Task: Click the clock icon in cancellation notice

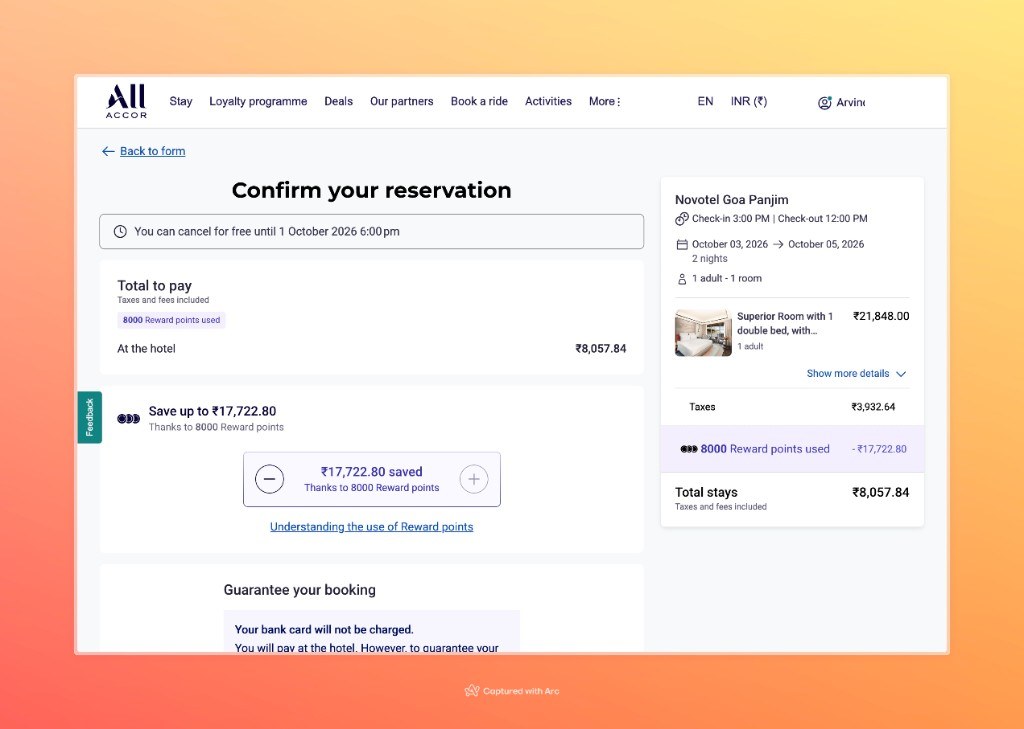Action: (x=120, y=231)
